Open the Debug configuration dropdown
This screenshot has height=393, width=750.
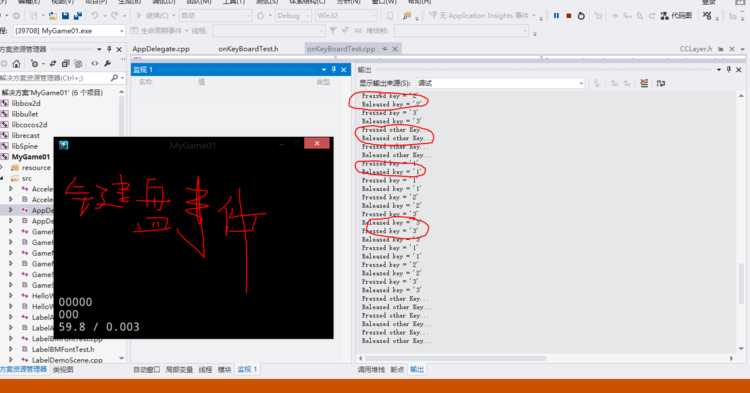click(293, 16)
